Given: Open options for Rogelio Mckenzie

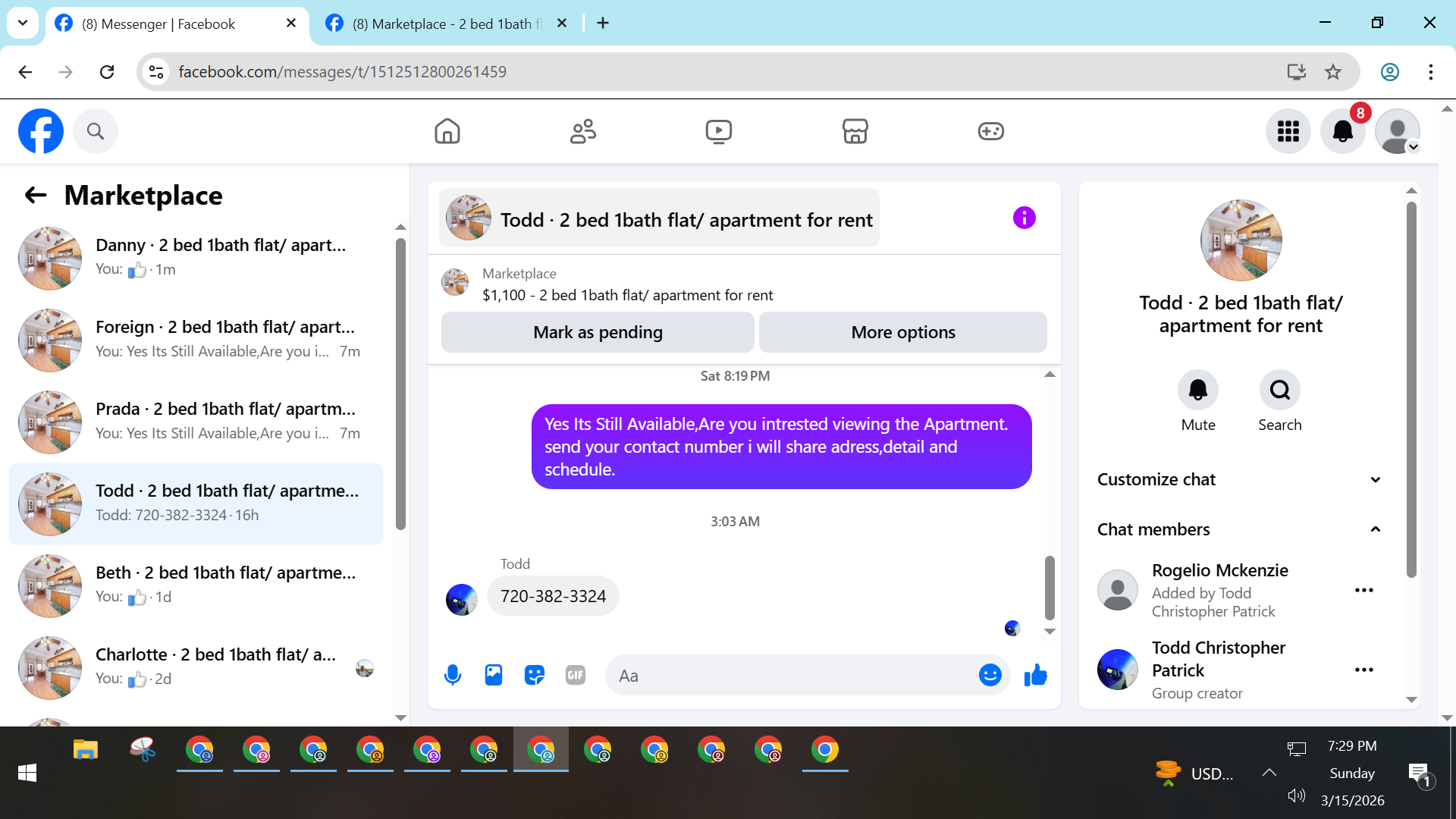Looking at the screenshot, I should click(x=1364, y=591).
